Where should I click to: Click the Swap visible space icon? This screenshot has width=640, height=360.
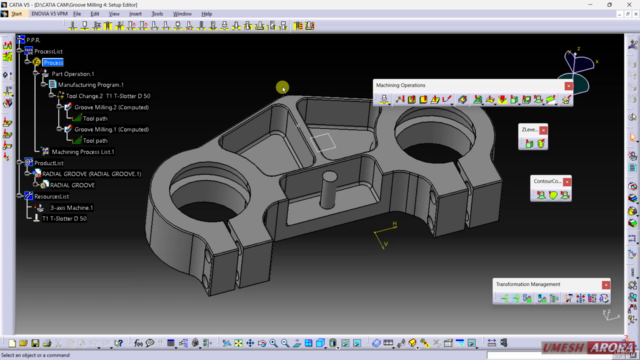[x=357, y=343]
